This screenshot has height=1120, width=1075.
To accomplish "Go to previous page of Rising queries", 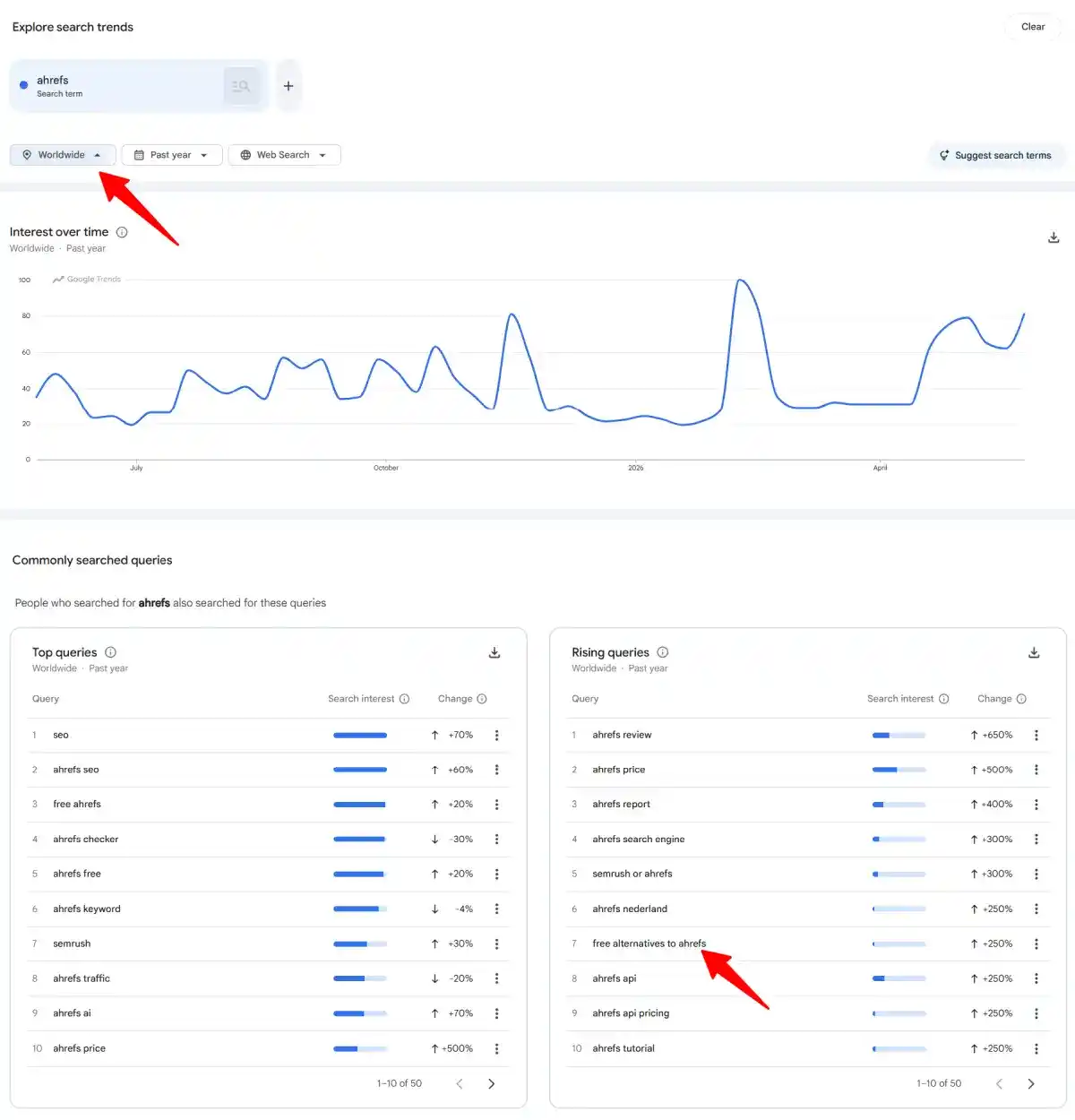I will click(1000, 1084).
